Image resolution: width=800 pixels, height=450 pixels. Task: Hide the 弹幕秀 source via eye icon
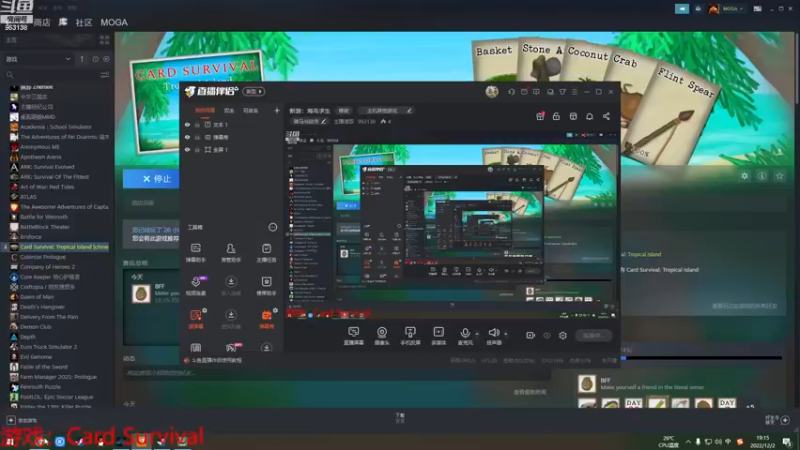click(187, 137)
